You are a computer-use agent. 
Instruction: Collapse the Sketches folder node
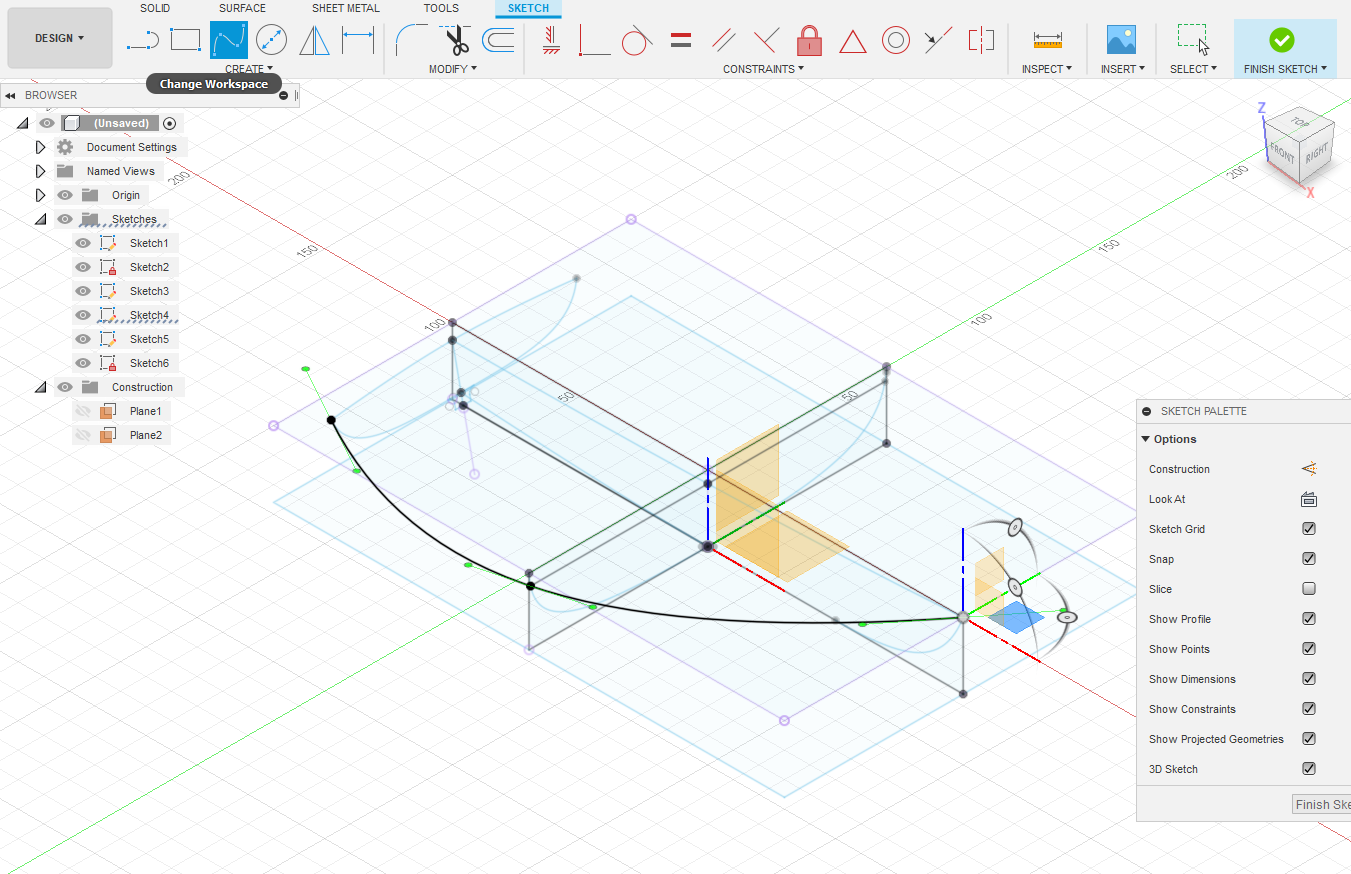40,219
